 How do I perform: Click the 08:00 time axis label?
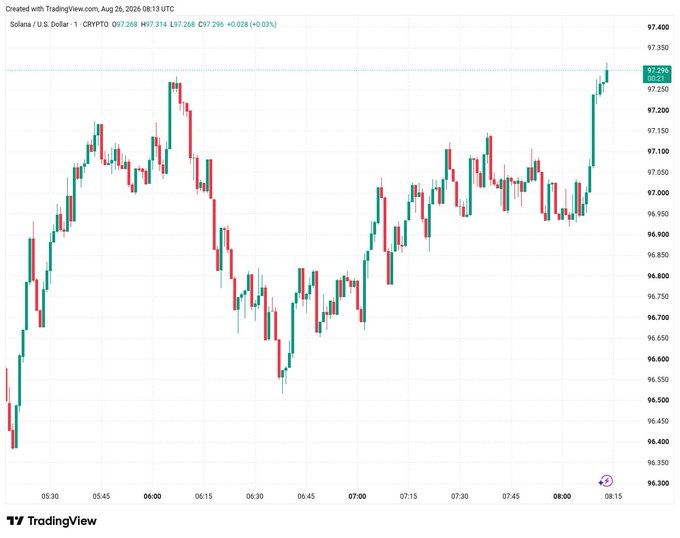562,496
